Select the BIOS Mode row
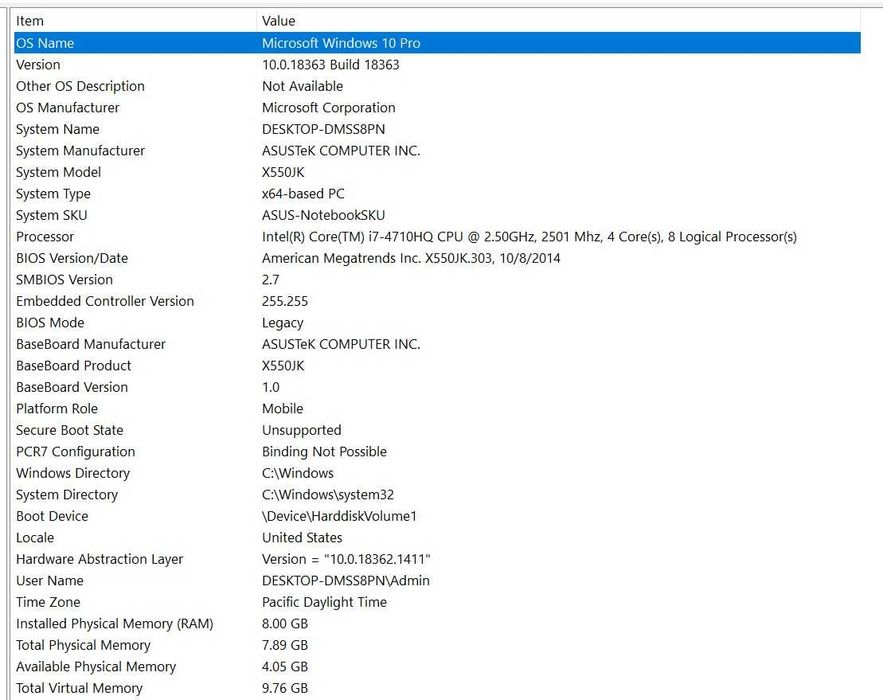Screen dimensions: 883x700 (437, 323)
